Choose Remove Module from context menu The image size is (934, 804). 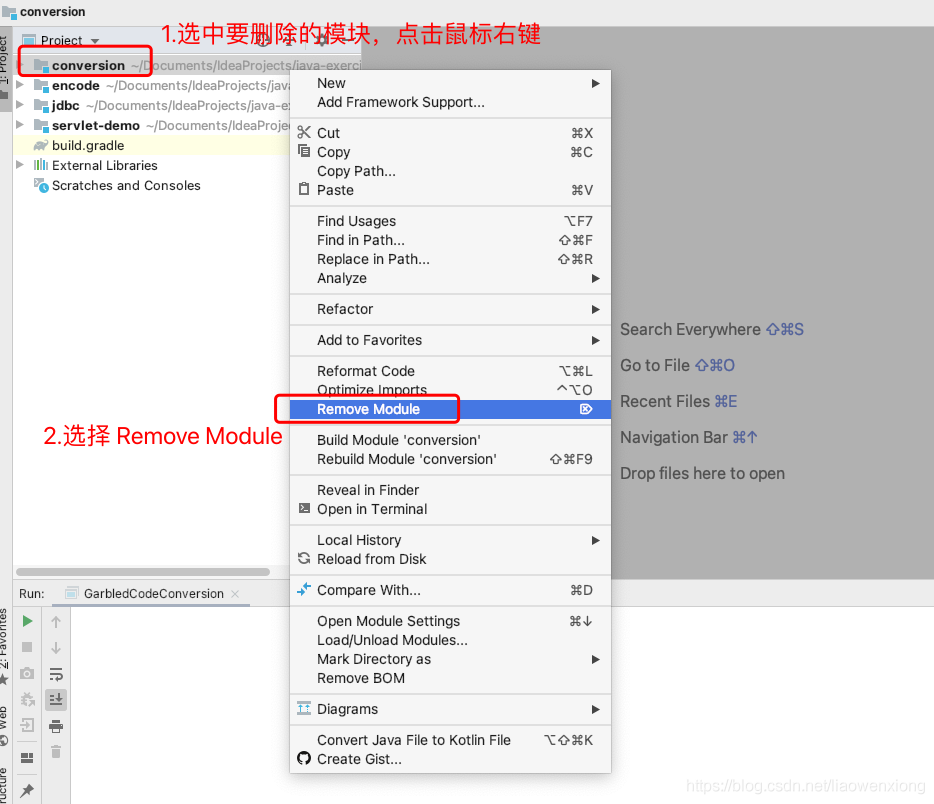tap(450, 409)
